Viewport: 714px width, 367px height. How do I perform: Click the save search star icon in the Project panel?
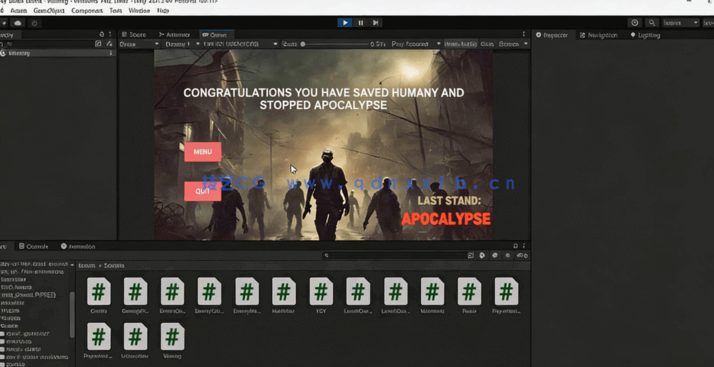(x=508, y=256)
